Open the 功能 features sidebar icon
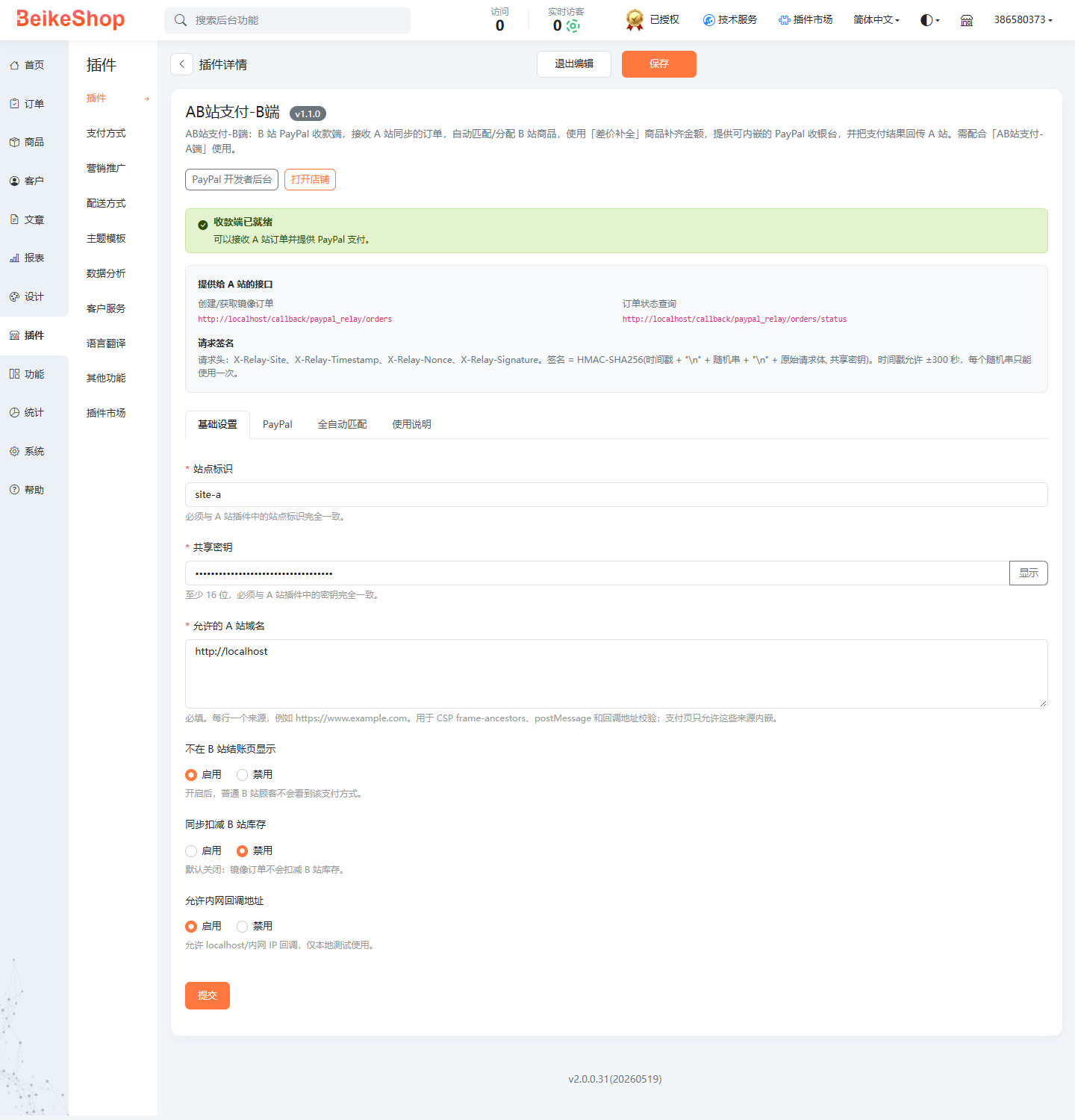The width and height of the screenshot is (1075, 1120). tap(14, 374)
